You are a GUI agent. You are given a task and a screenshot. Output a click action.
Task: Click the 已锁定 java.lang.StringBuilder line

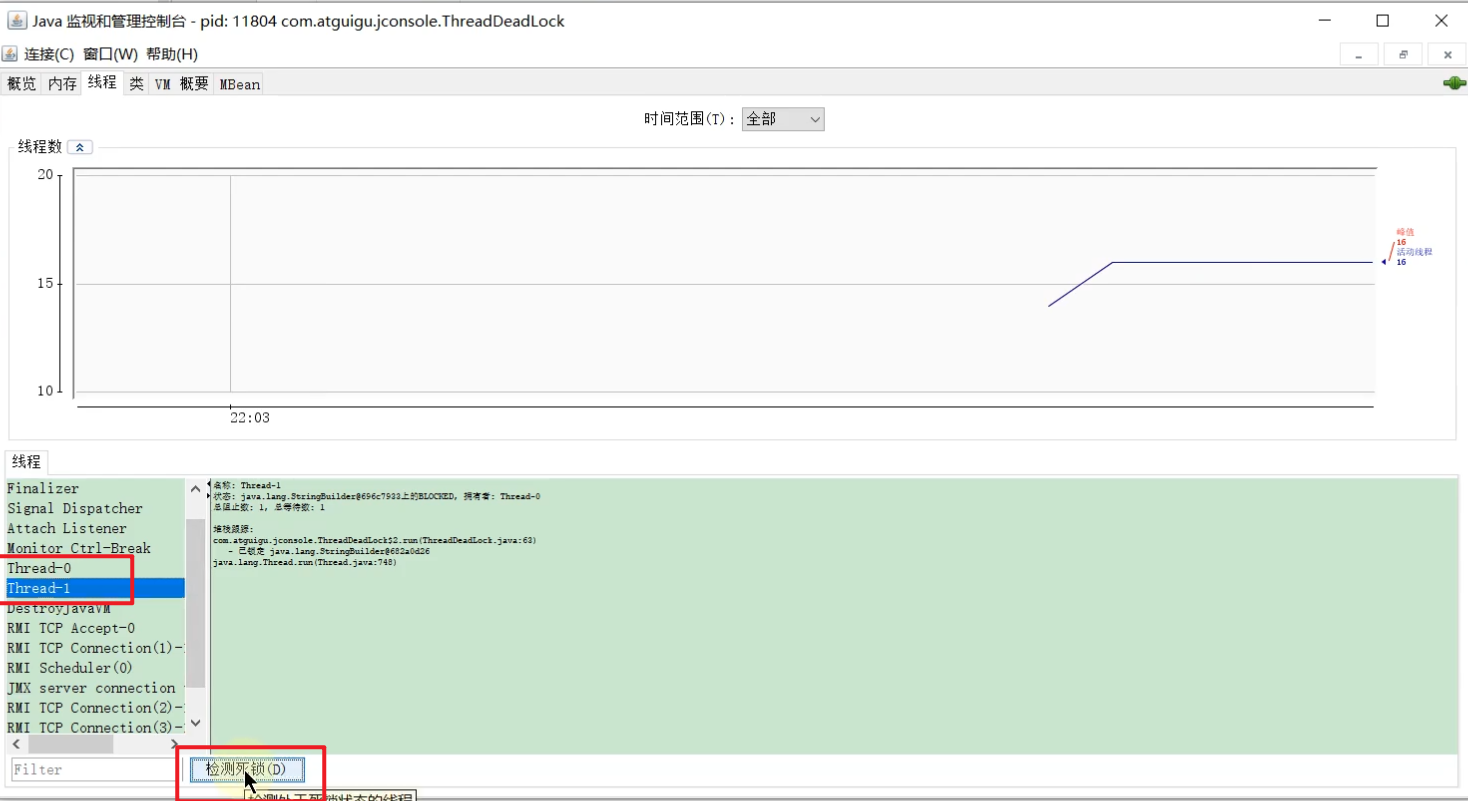329,551
